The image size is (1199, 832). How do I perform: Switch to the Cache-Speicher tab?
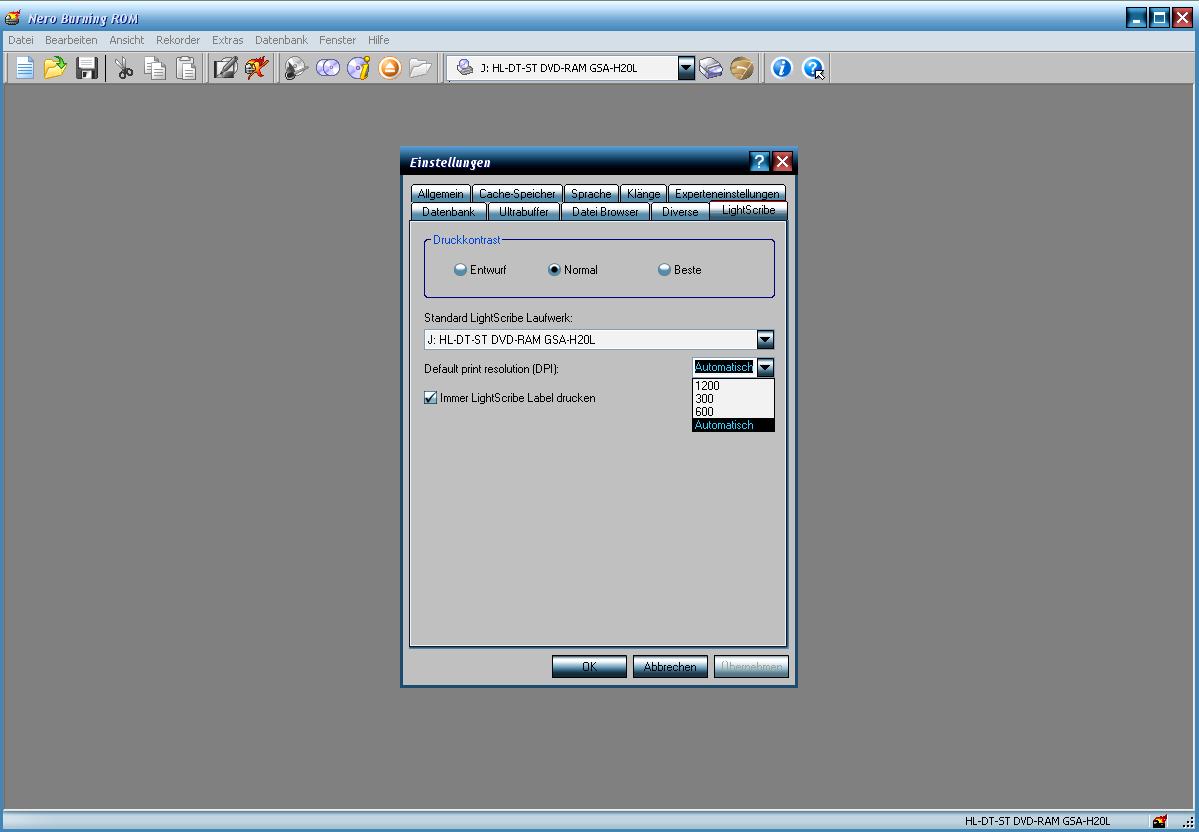(x=518, y=193)
